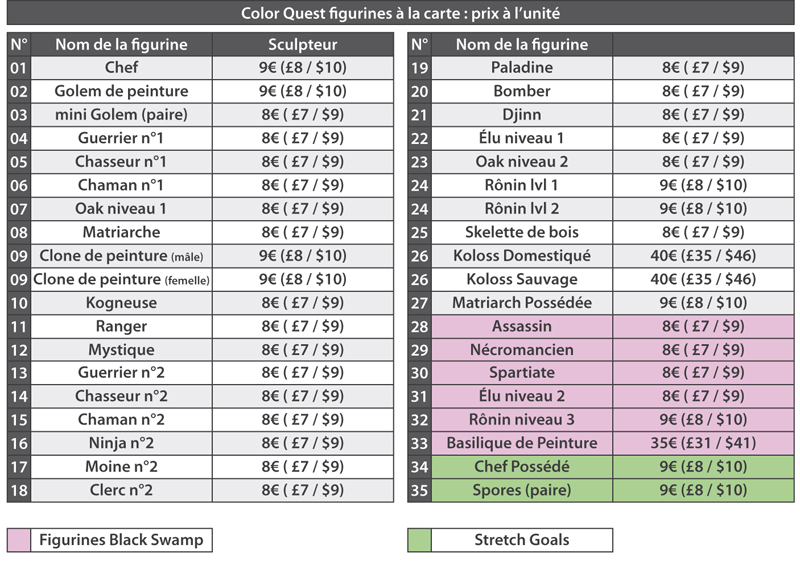
Task: Select the "Koloss Sauvage" figurine name
Action: pos(521,279)
